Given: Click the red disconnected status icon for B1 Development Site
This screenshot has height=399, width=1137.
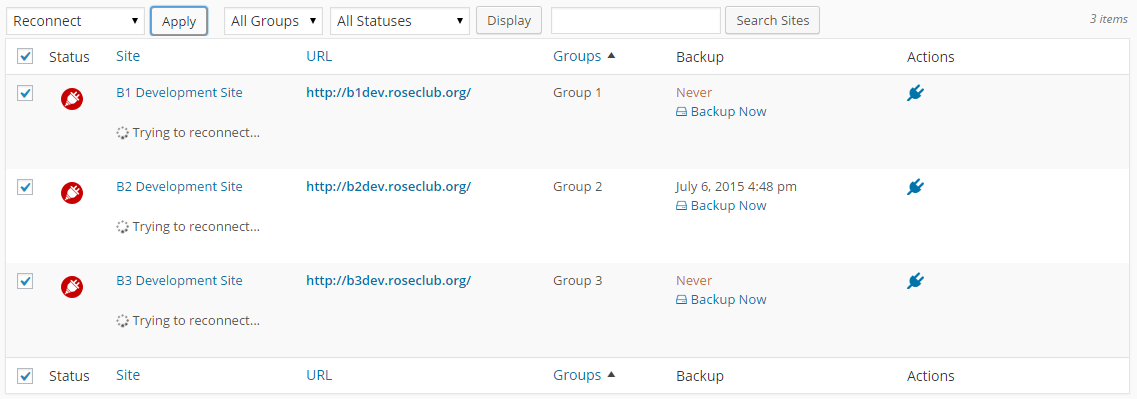Looking at the screenshot, I should pos(72,99).
